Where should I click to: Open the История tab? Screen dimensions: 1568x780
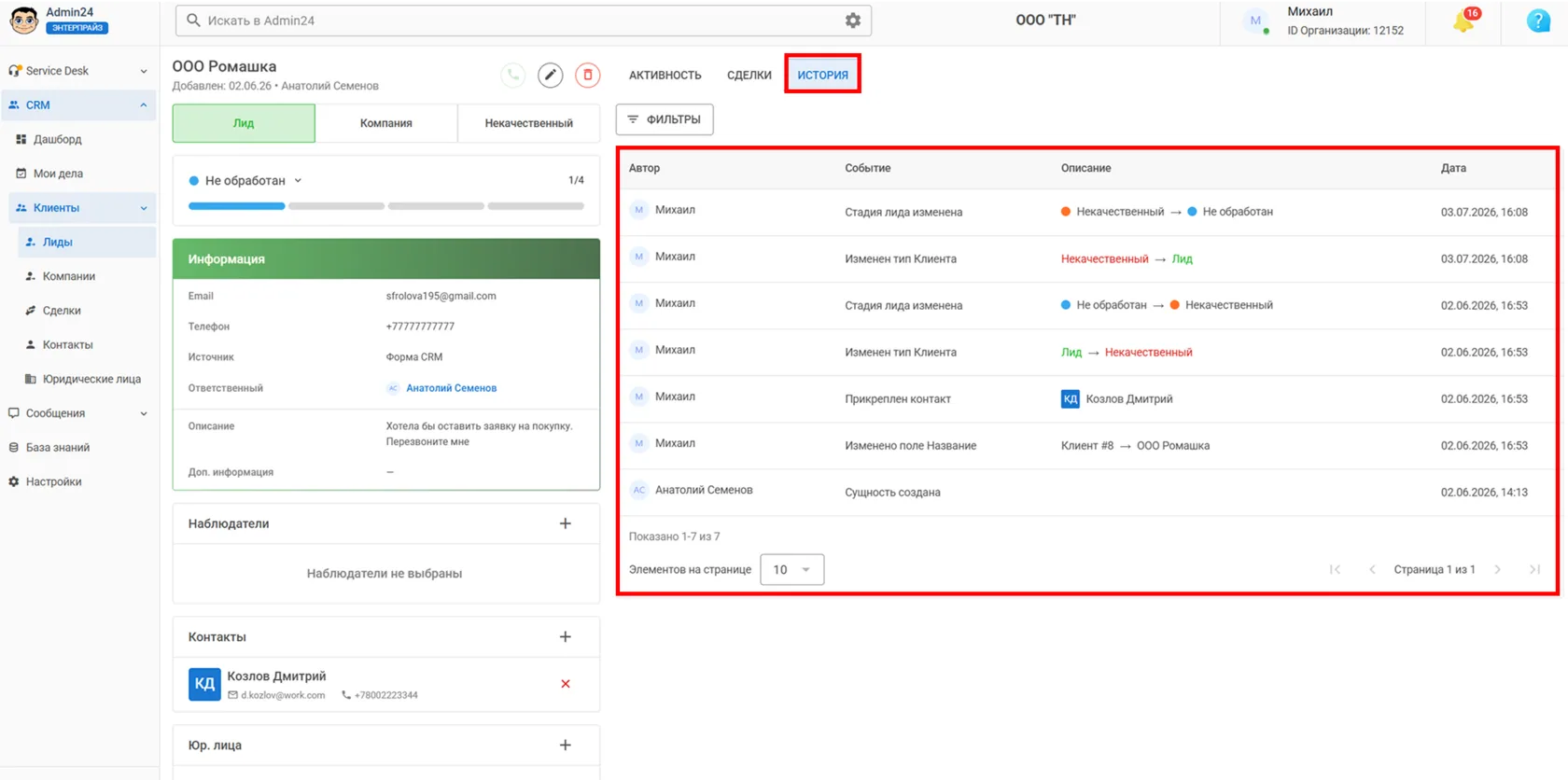coord(822,75)
